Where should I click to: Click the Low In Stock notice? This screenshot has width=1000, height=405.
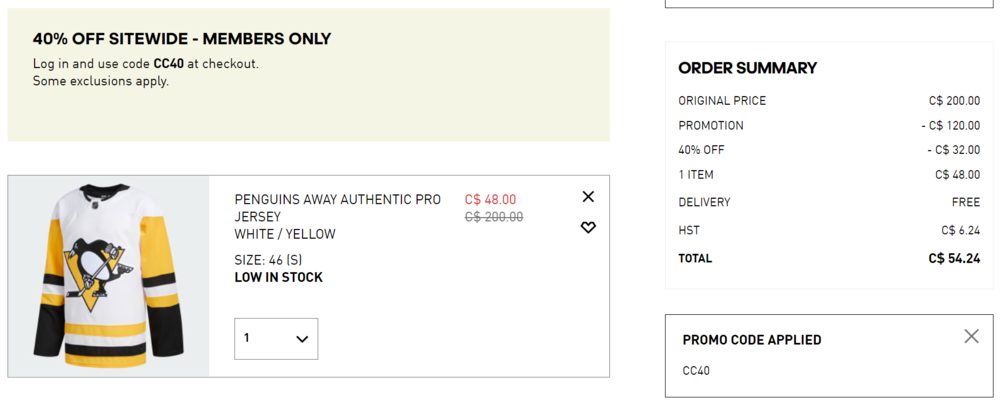(279, 277)
